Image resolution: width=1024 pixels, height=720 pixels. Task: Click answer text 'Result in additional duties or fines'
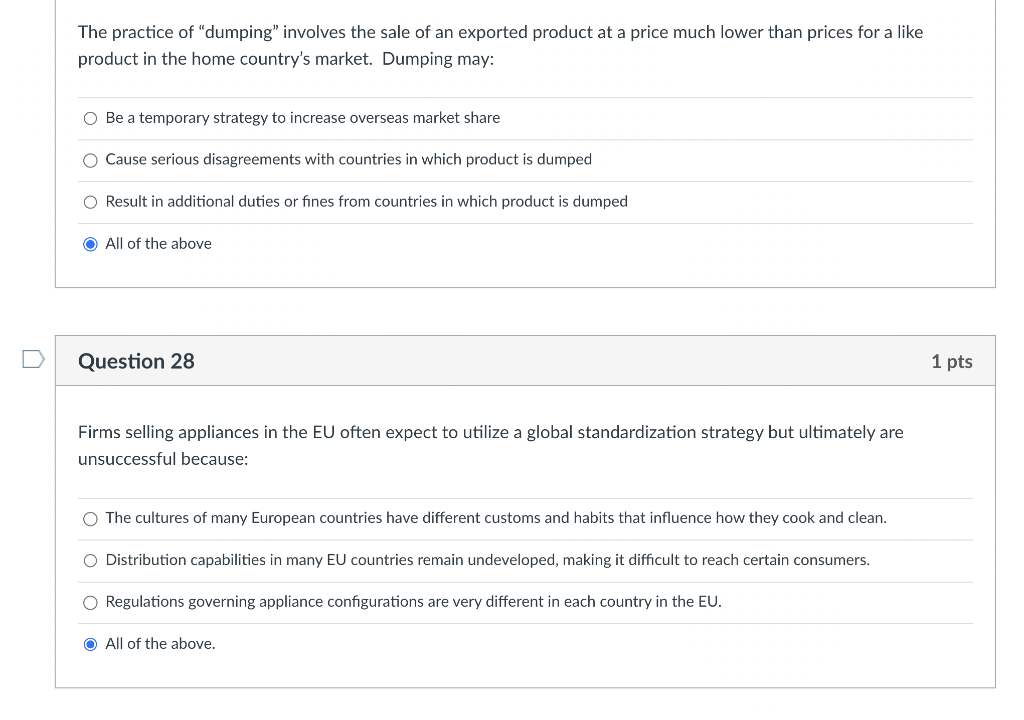point(366,202)
